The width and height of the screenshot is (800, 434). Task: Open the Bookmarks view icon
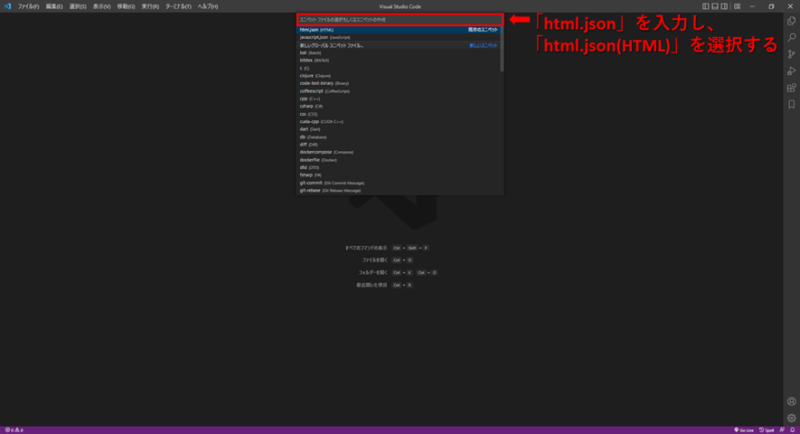[791, 104]
